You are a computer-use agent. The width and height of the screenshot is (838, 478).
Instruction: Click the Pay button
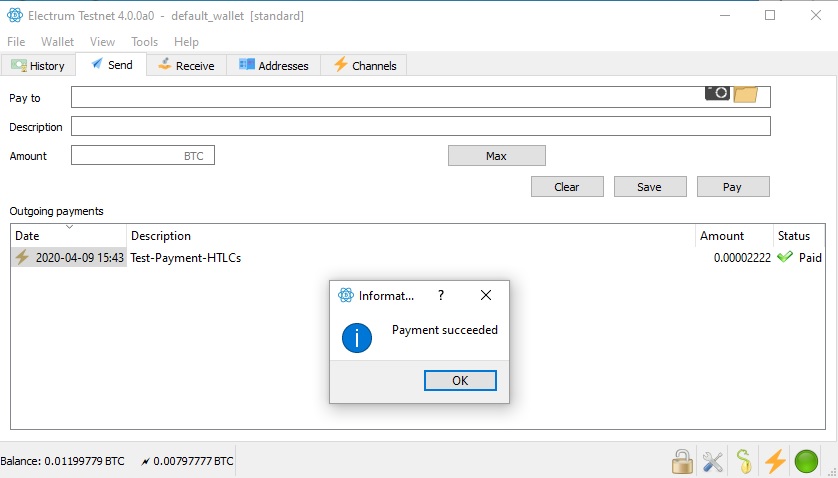click(733, 187)
